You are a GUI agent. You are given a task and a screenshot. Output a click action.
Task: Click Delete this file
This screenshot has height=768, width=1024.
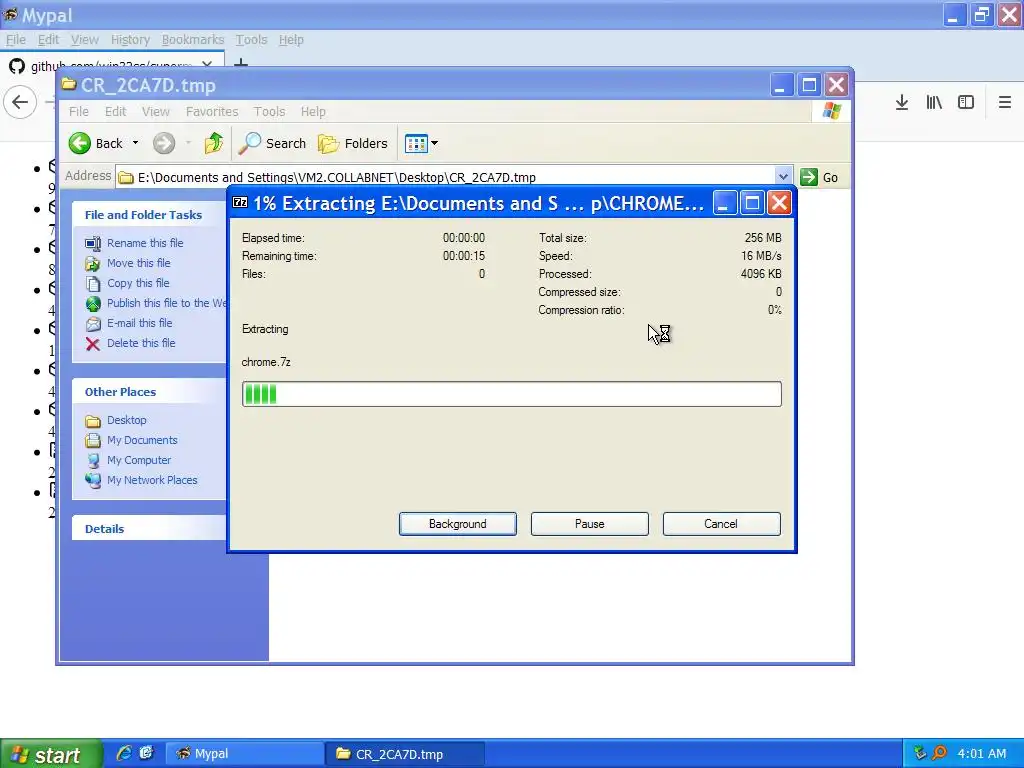141,344
